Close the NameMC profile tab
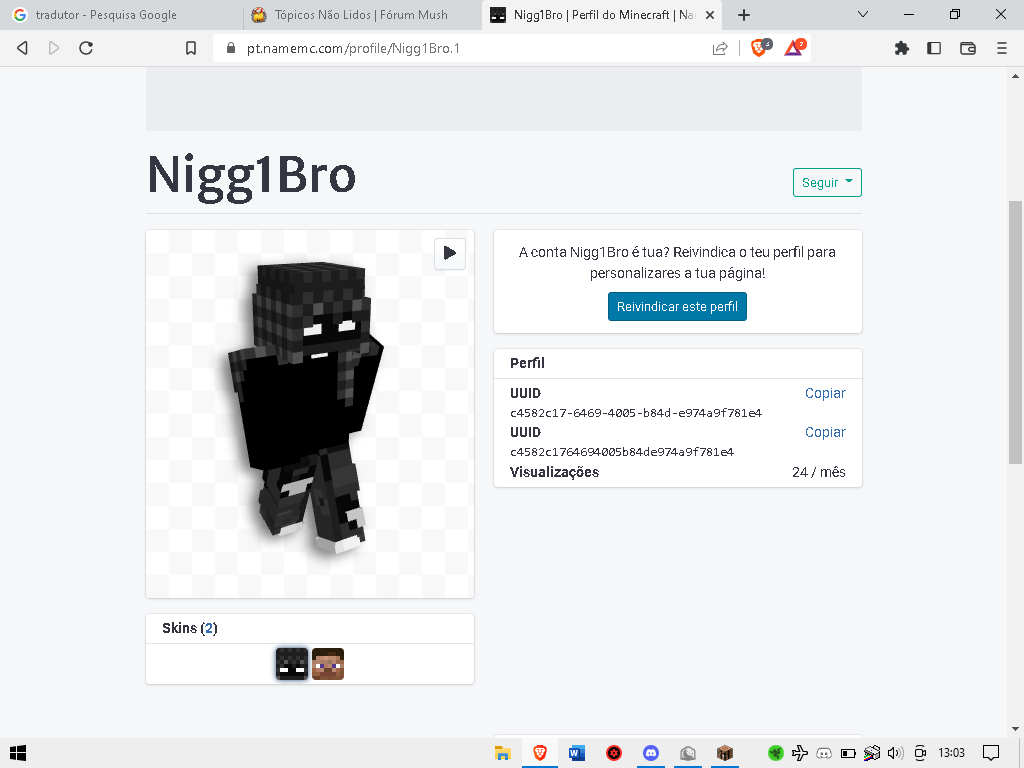This screenshot has height=768, width=1024. pos(710,14)
